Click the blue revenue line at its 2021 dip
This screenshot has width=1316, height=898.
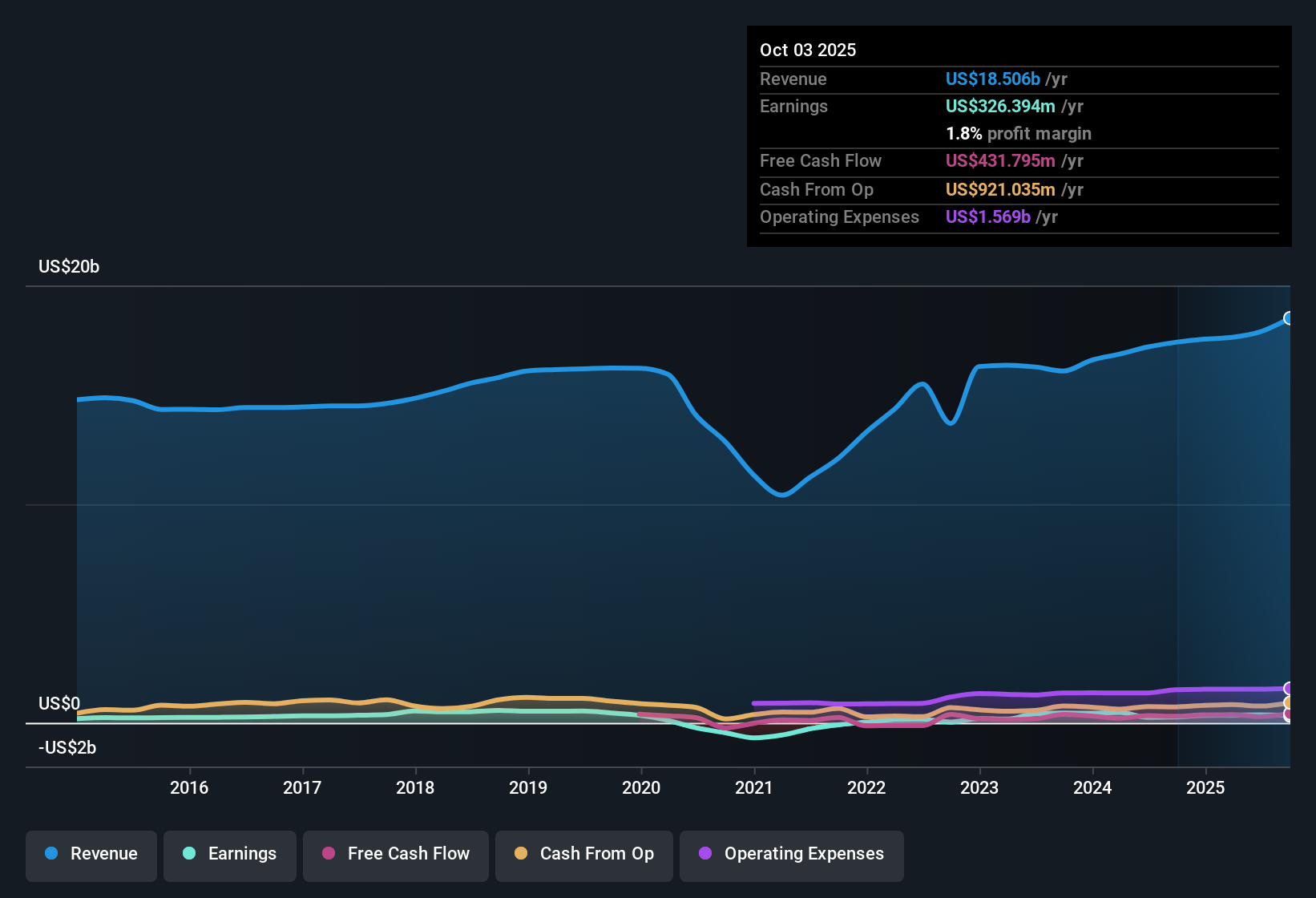(x=781, y=495)
